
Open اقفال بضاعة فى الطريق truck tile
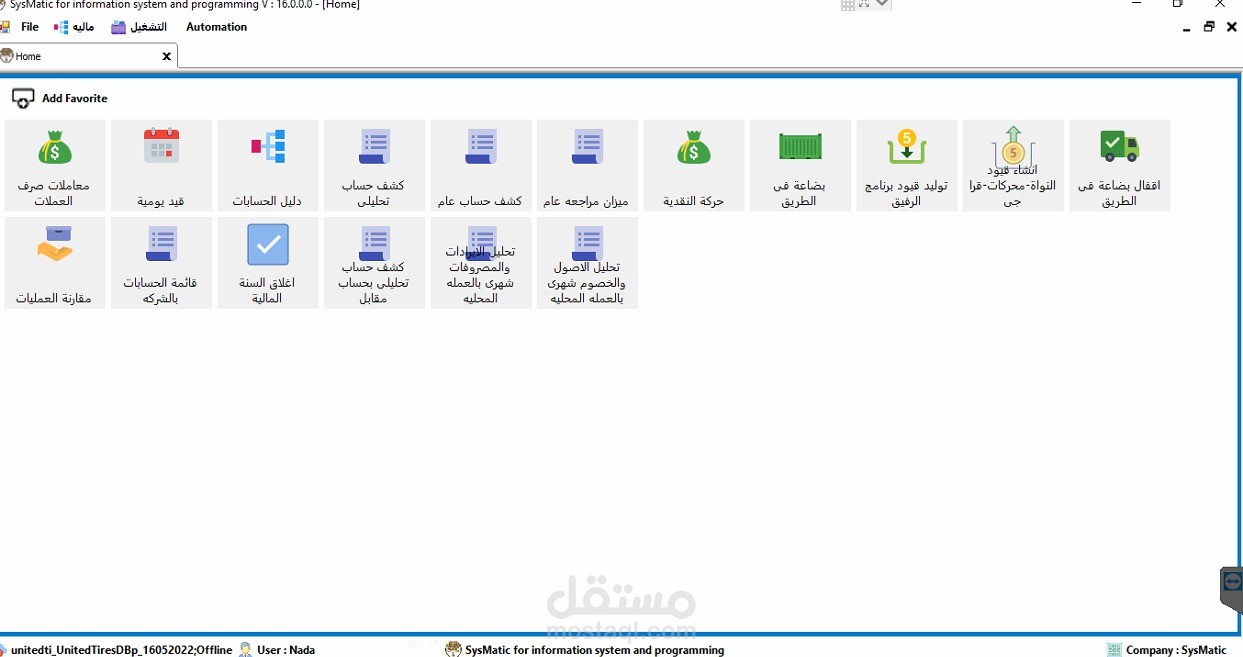pos(1120,166)
